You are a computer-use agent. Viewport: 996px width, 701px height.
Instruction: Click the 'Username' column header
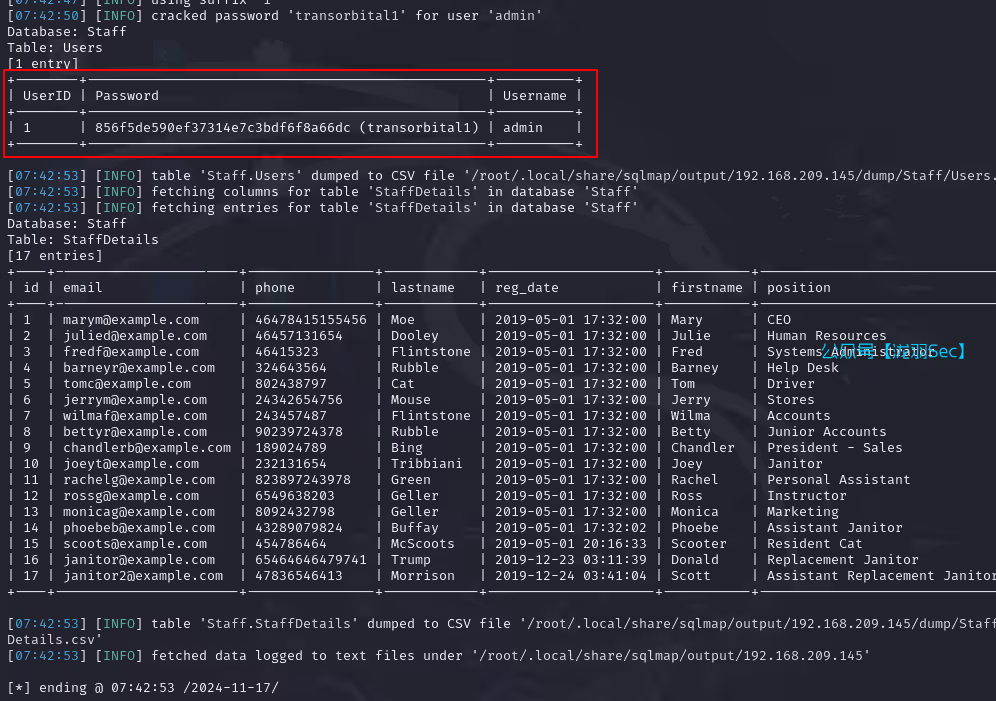pos(534,96)
